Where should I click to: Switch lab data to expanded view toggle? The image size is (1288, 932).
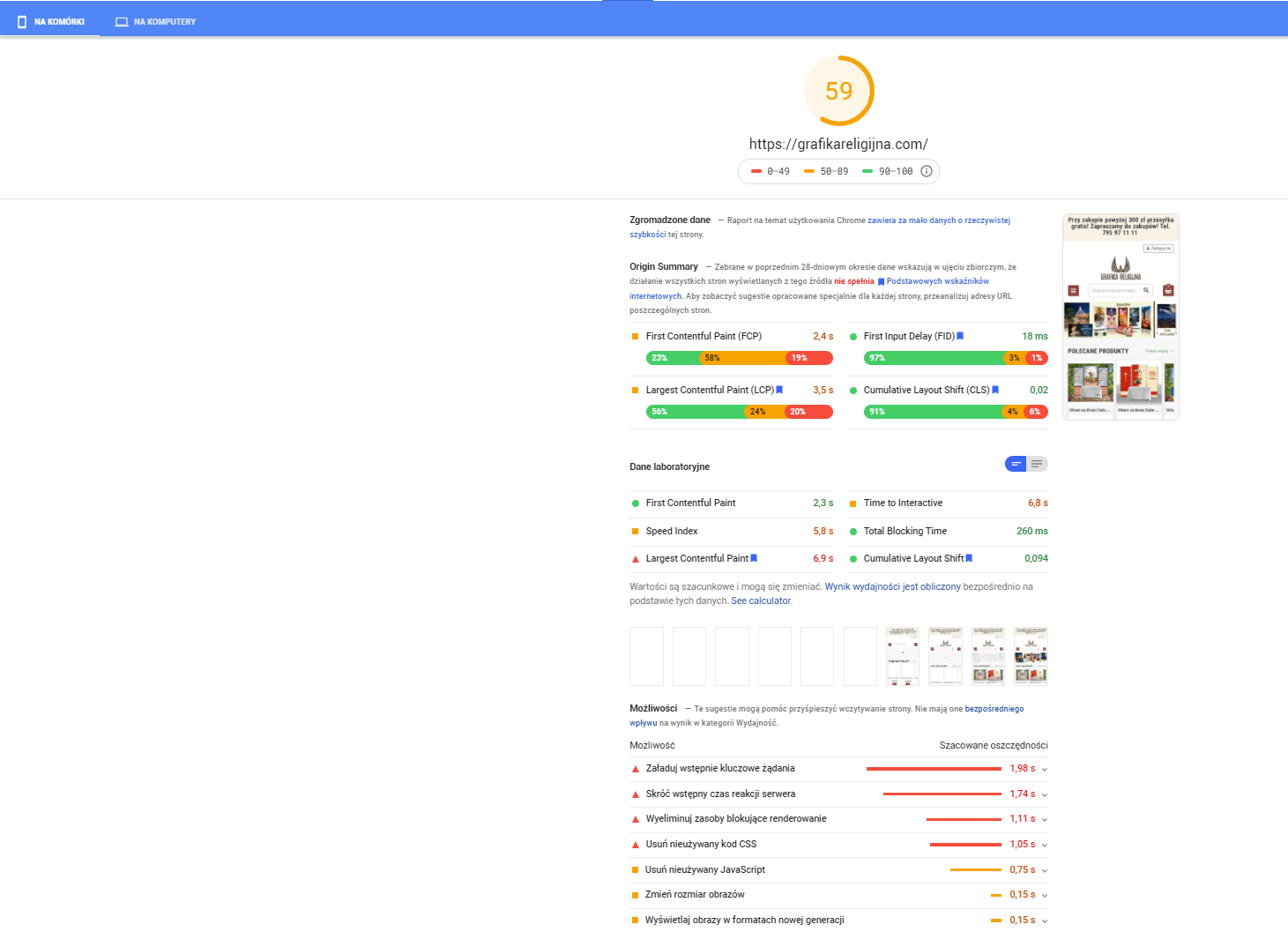point(1037,464)
